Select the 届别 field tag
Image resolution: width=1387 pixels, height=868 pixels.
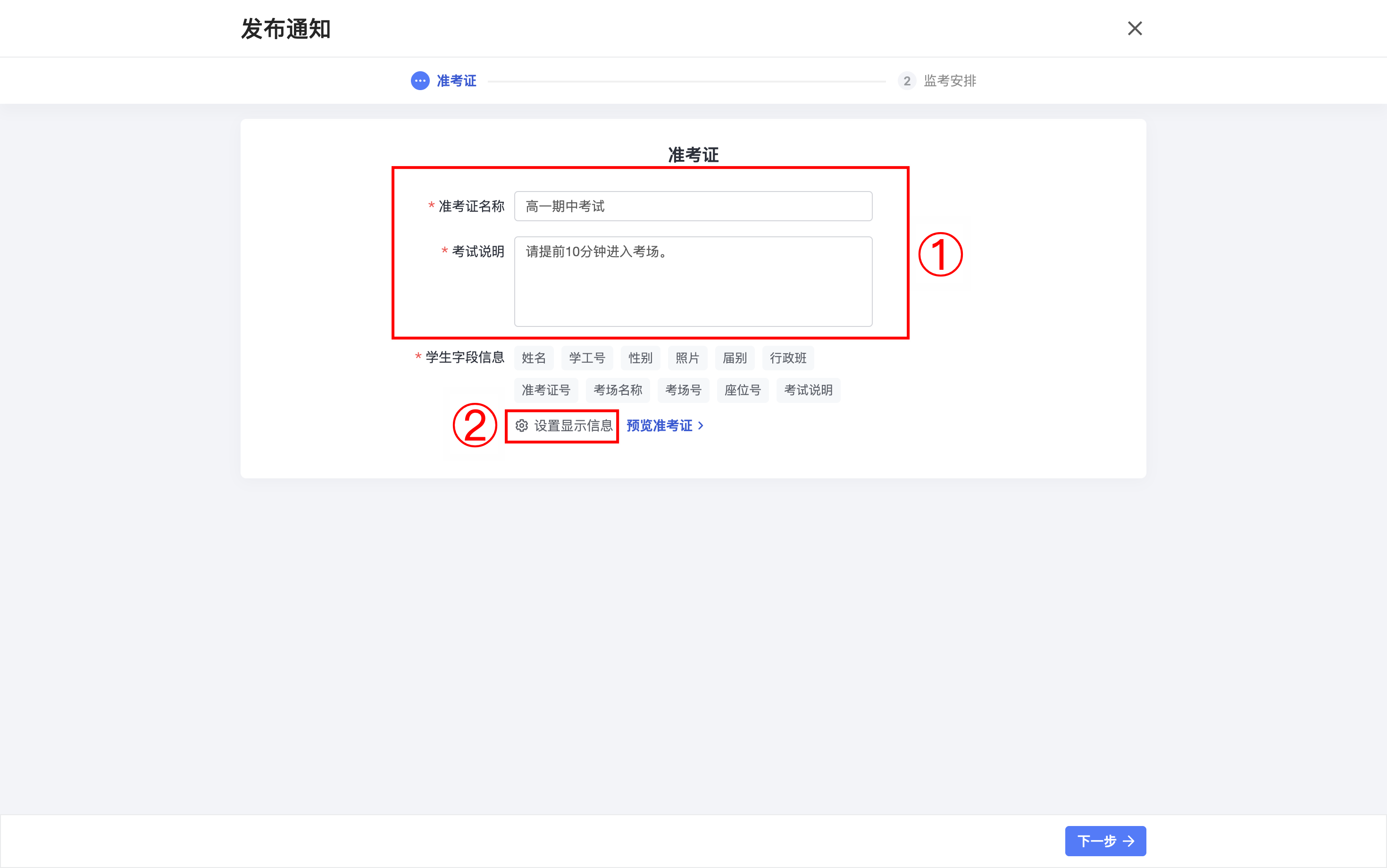coord(735,358)
